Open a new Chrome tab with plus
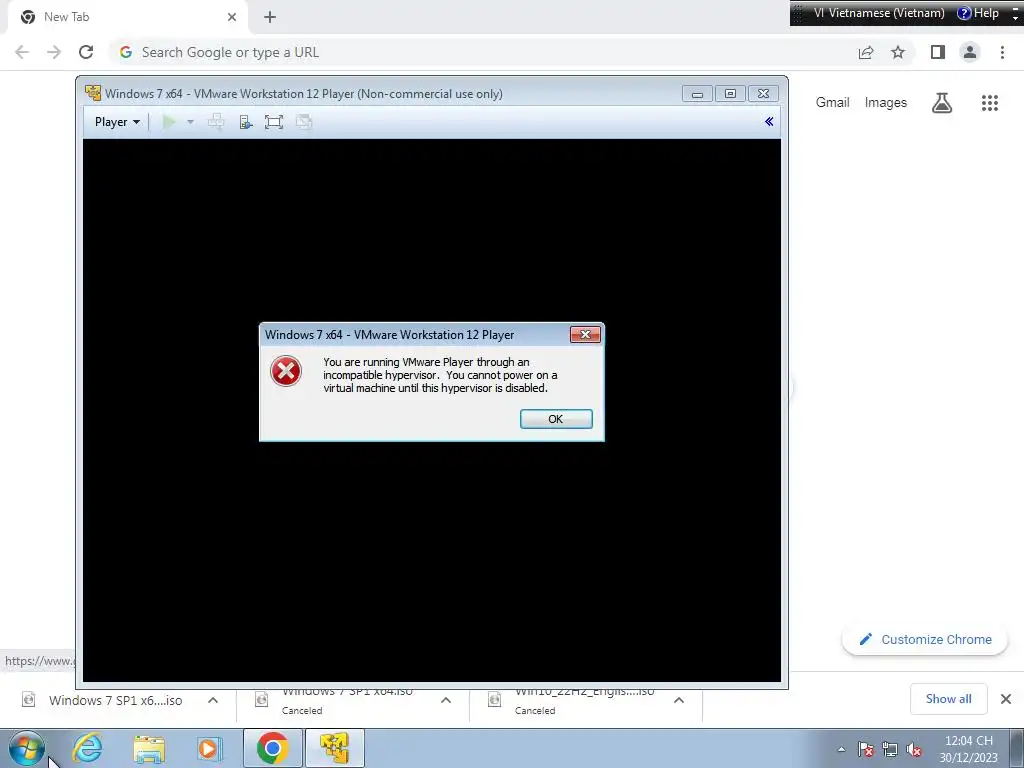The width and height of the screenshot is (1024, 768). click(x=270, y=17)
